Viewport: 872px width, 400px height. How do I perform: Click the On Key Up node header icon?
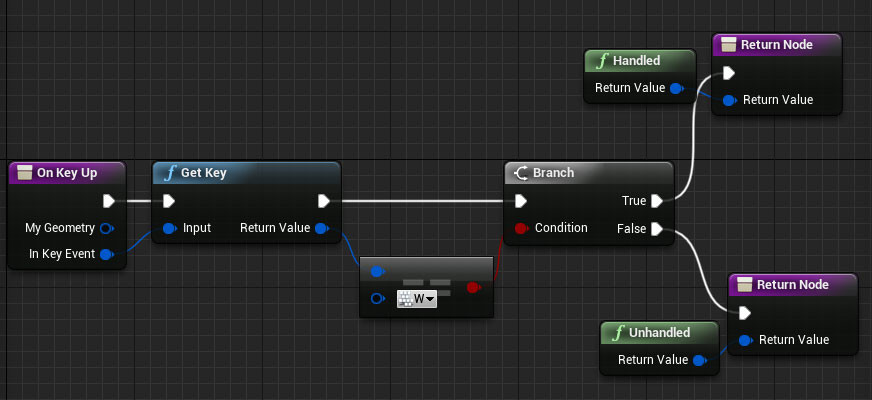24,173
